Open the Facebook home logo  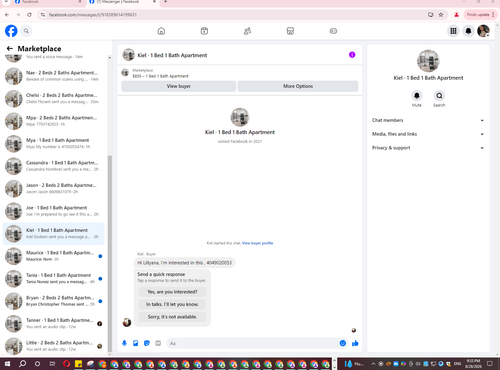coord(11,31)
